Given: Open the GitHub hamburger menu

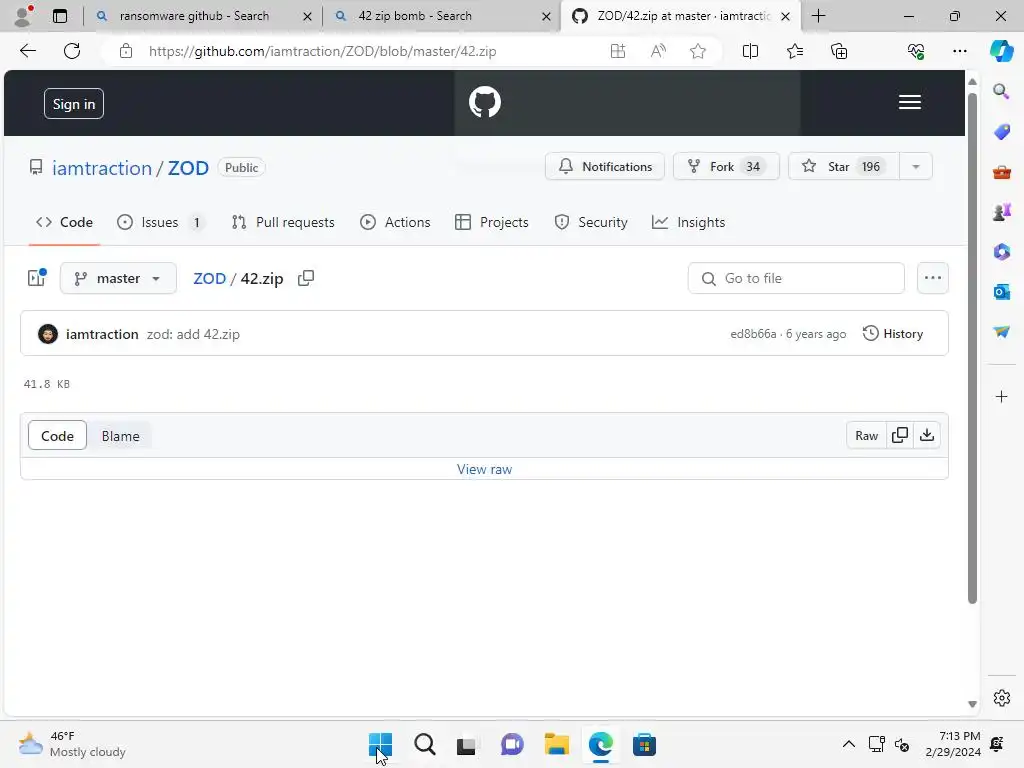Looking at the screenshot, I should point(910,103).
